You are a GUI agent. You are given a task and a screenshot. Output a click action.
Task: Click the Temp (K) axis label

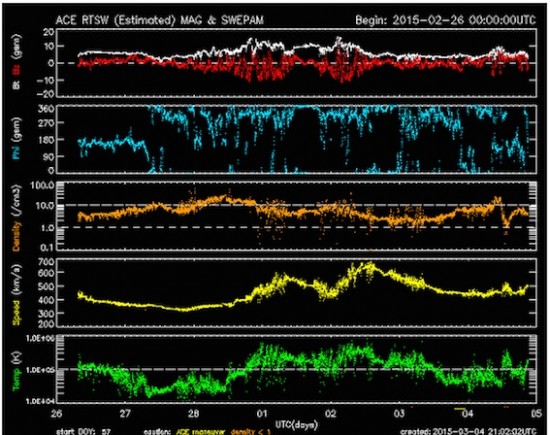point(16,371)
